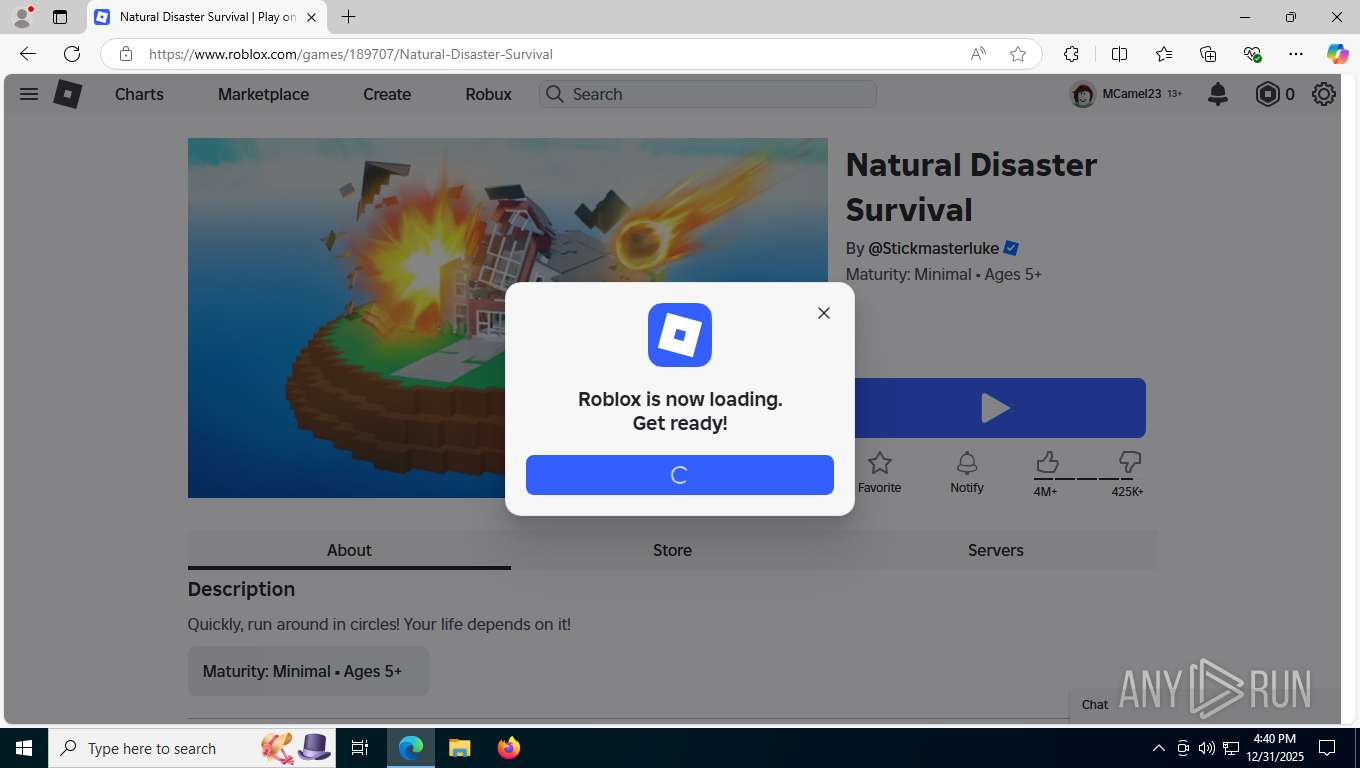The width and height of the screenshot is (1360, 768).
Task: Click the loading spinner button in dialog
Action: [x=680, y=475]
